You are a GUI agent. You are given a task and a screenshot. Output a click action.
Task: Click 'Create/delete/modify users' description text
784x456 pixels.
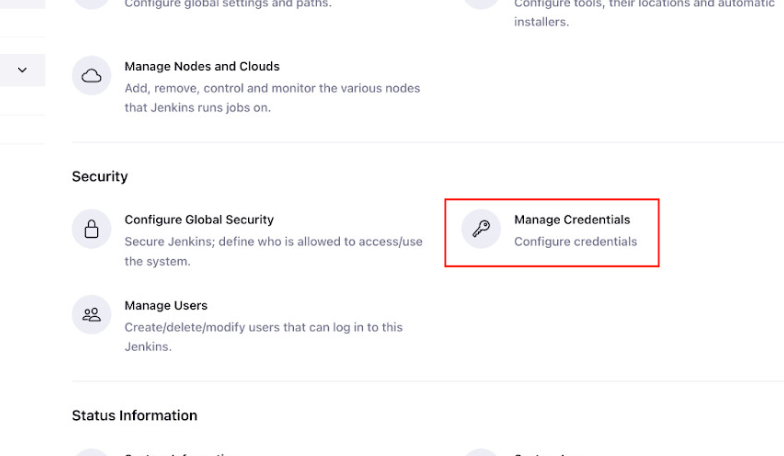point(263,327)
